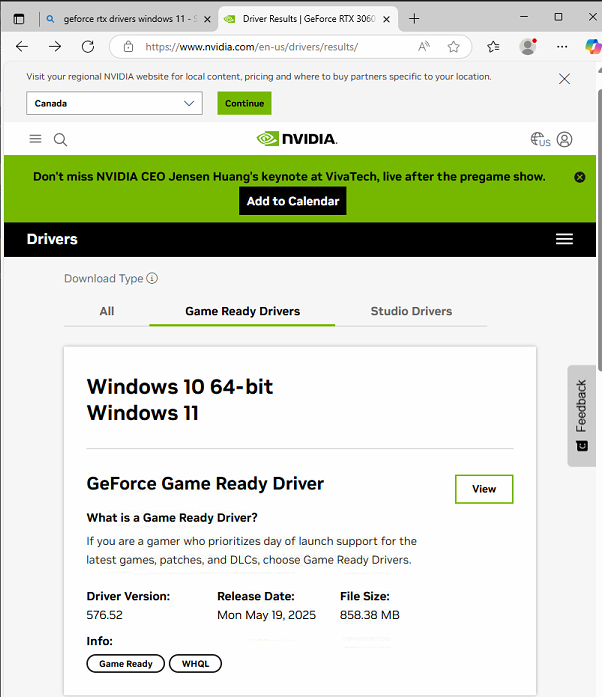Image resolution: width=602 pixels, height=697 pixels.
Task: Continue to the Canada regional site
Action: (x=244, y=103)
